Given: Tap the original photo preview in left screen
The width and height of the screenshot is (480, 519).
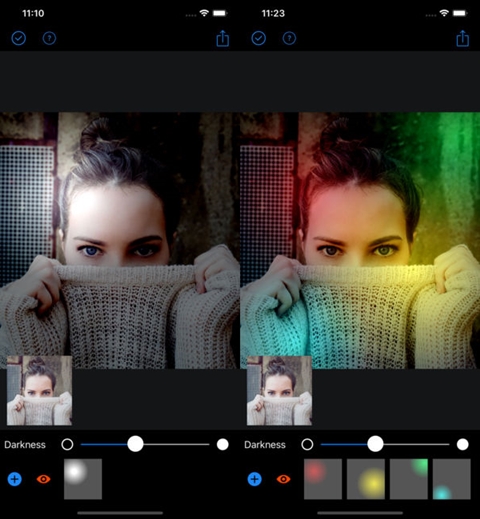Looking at the screenshot, I should (39, 390).
